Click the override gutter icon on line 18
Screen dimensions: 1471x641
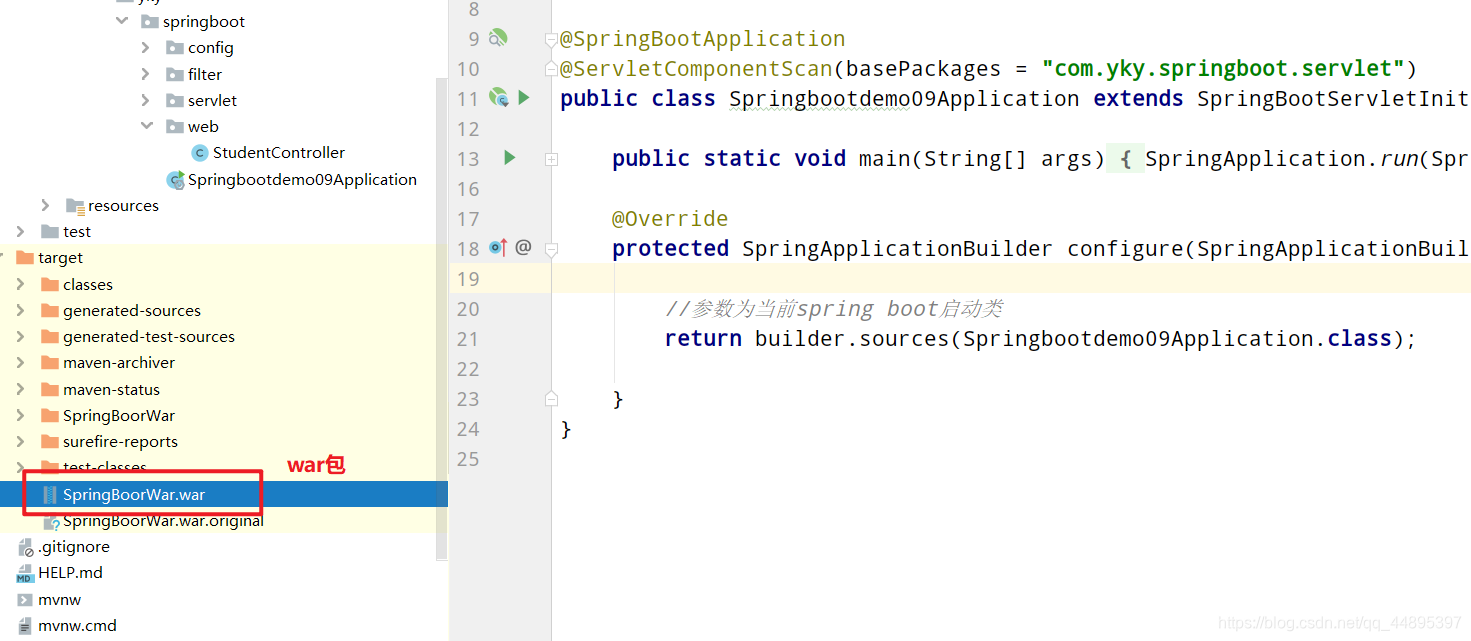pyautogui.click(x=498, y=248)
